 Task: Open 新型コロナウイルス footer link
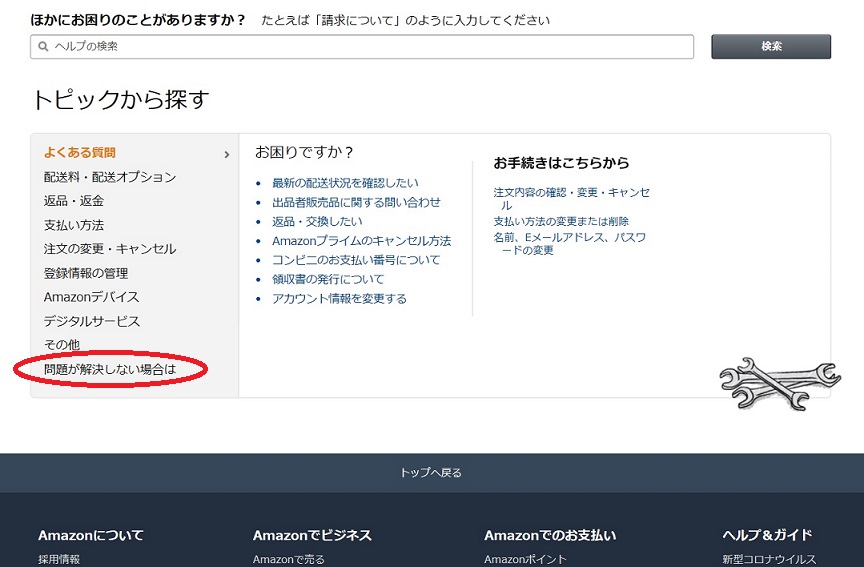coord(769,559)
